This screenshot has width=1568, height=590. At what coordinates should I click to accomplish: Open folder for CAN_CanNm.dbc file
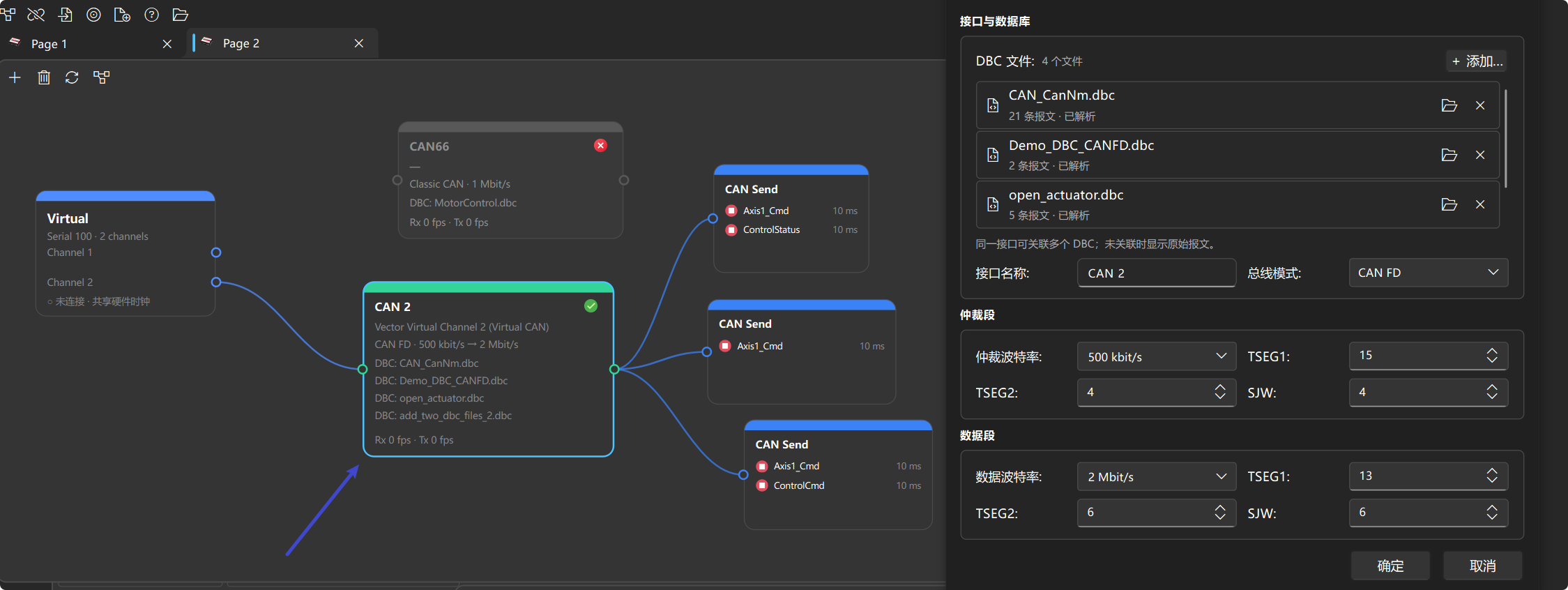coord(1449,105)
